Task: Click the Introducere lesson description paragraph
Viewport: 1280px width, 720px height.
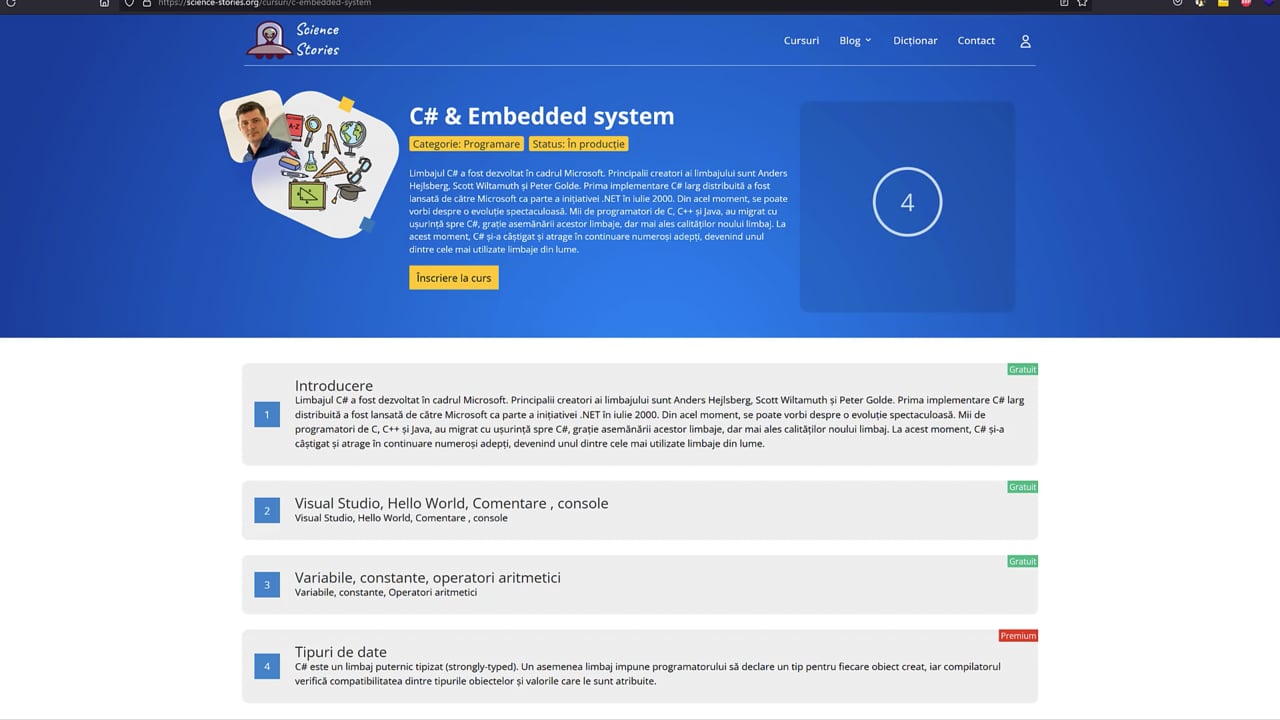Action: 659,421
